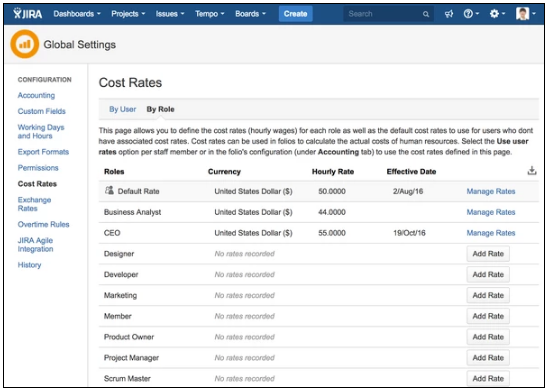Viewport: 547px width, 391px height.
Task: Open the administration gear menu
Action: coord(497,14)
